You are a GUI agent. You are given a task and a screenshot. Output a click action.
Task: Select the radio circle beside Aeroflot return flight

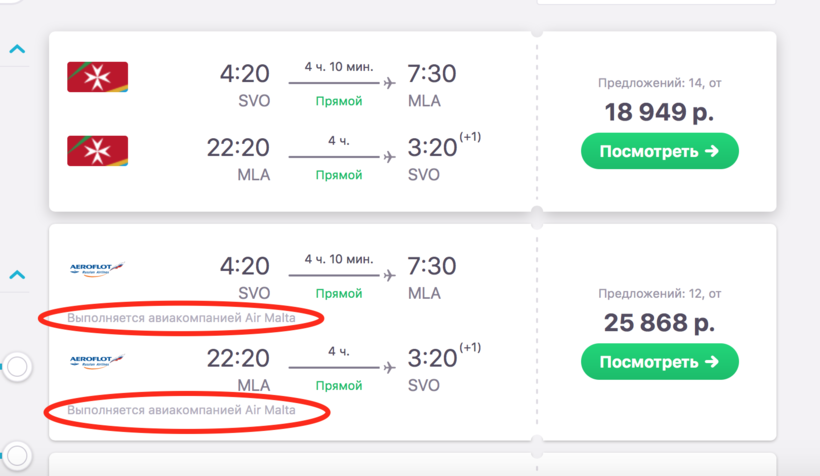pyautogui.click(x=17, y=367)
